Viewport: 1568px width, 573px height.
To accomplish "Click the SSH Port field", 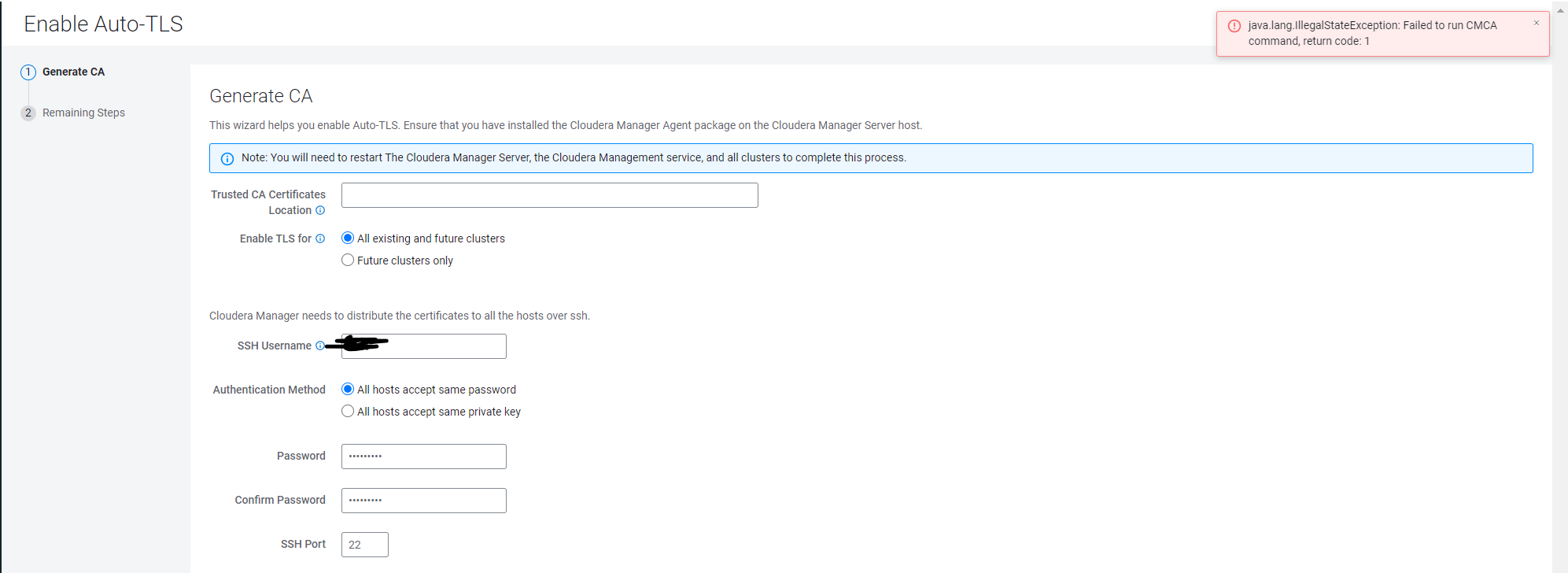I will pos(364,545).
